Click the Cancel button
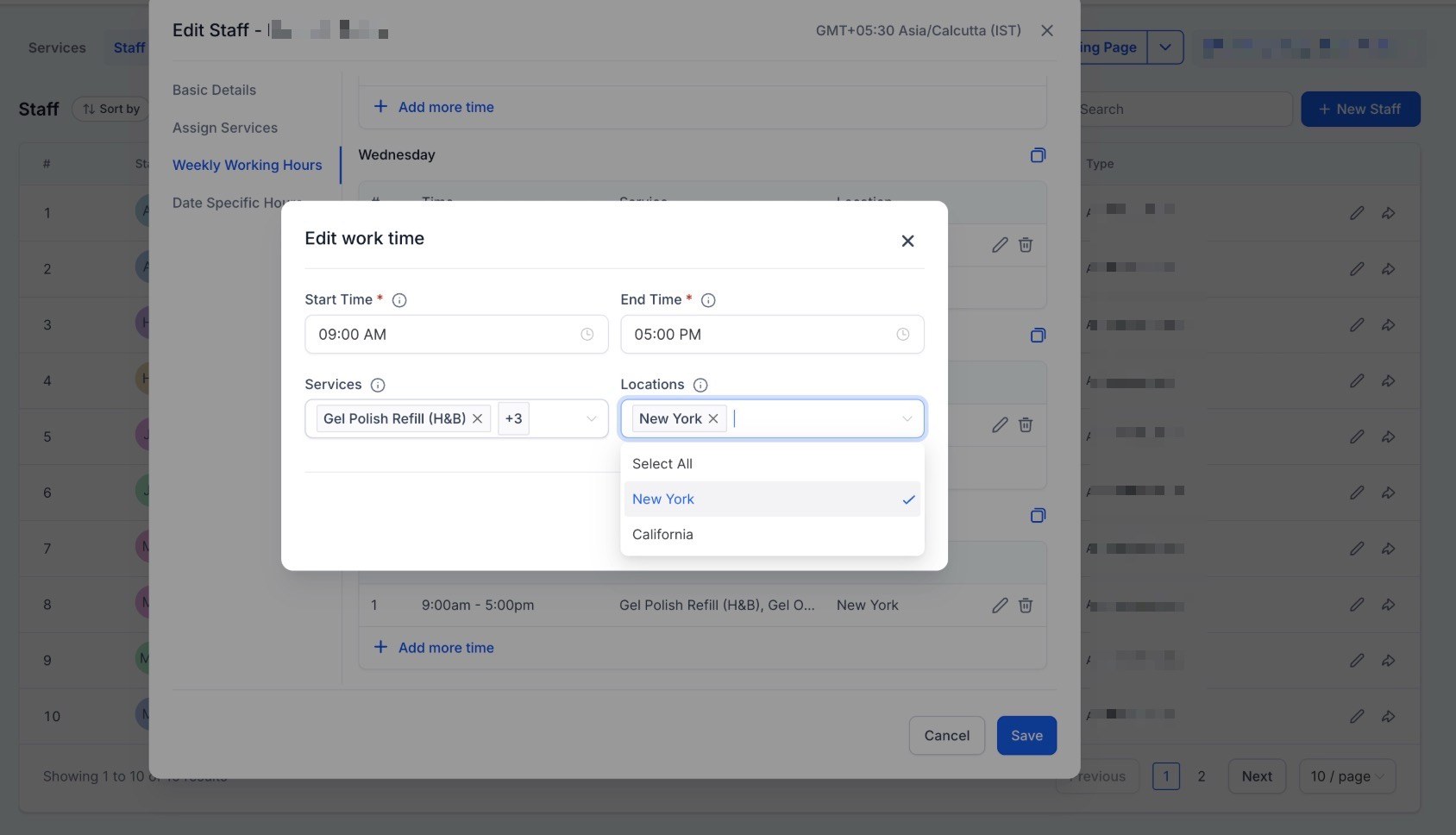This screenshot has height=835, width=1456. pyautogui.click(x=946, y=736)
